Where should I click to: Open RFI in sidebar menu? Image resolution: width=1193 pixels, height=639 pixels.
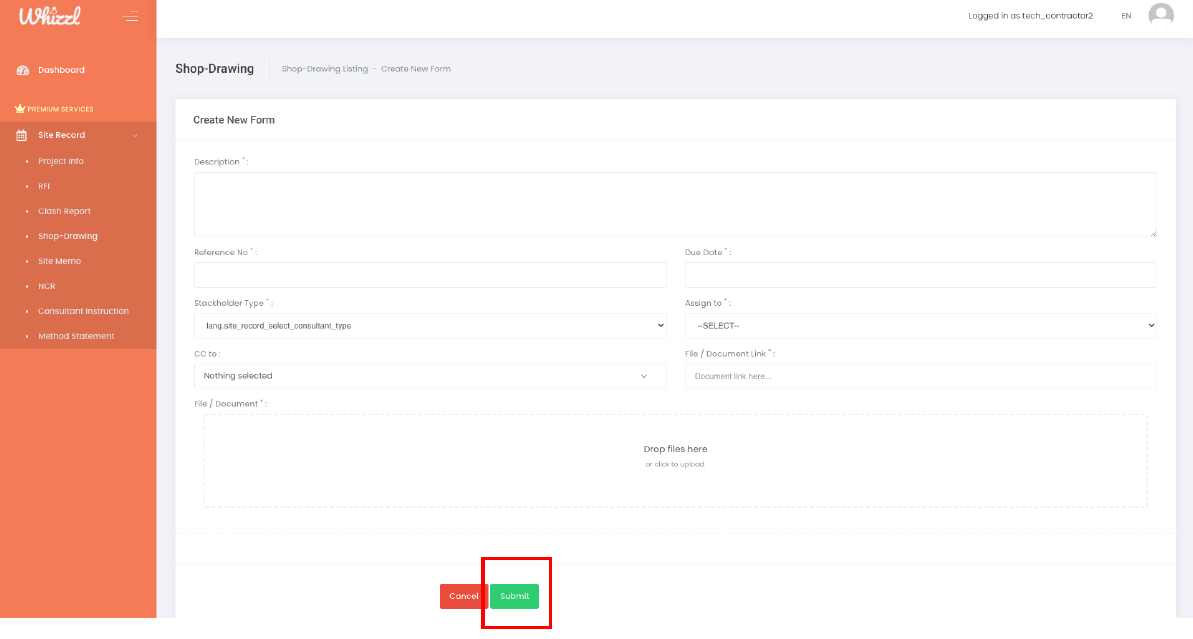click(x=44, y=186)
